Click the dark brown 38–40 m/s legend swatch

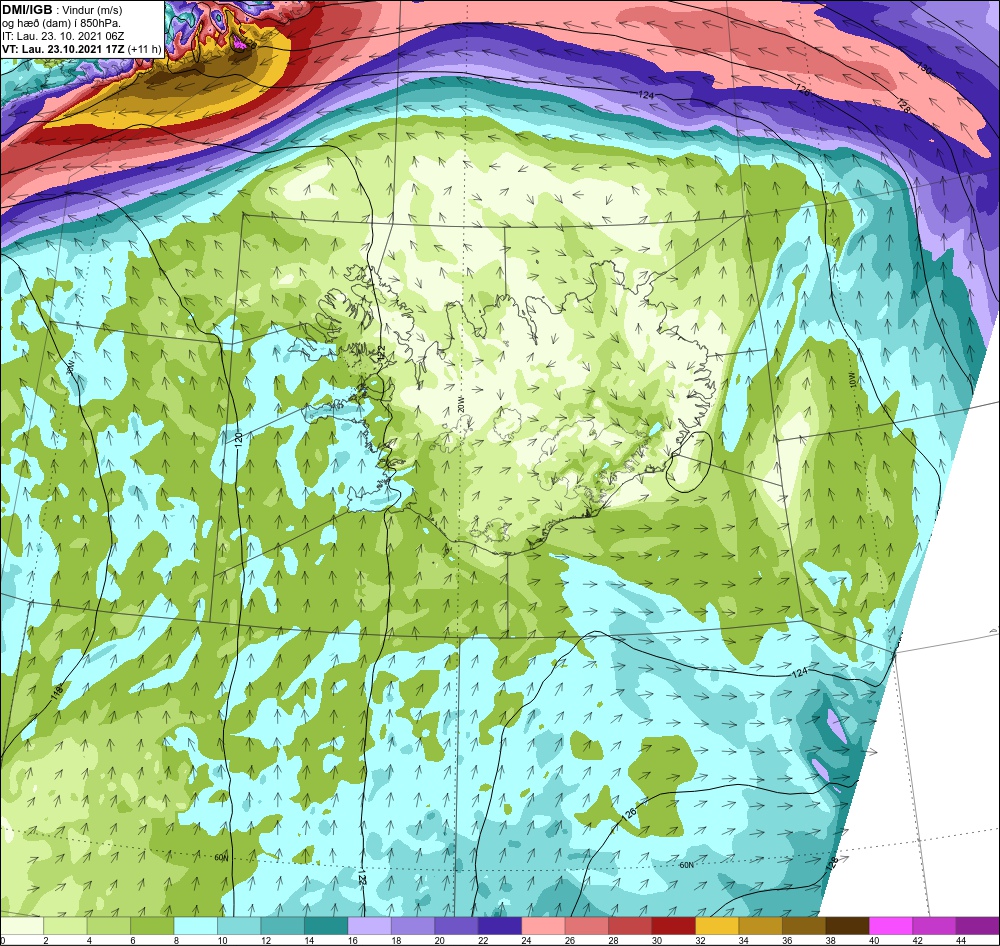(847, 926)
